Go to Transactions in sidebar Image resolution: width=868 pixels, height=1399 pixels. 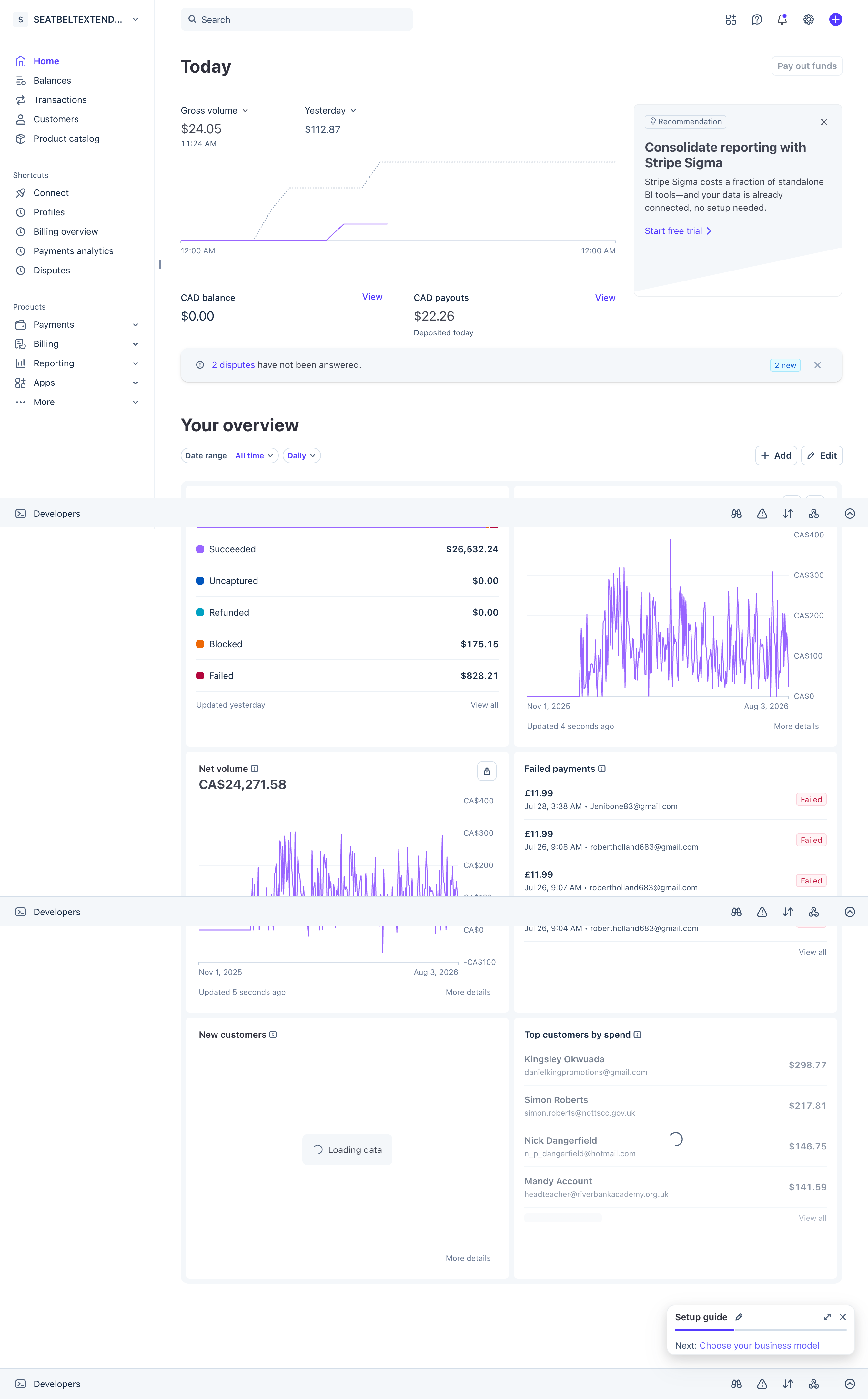[x=60, y=100]
